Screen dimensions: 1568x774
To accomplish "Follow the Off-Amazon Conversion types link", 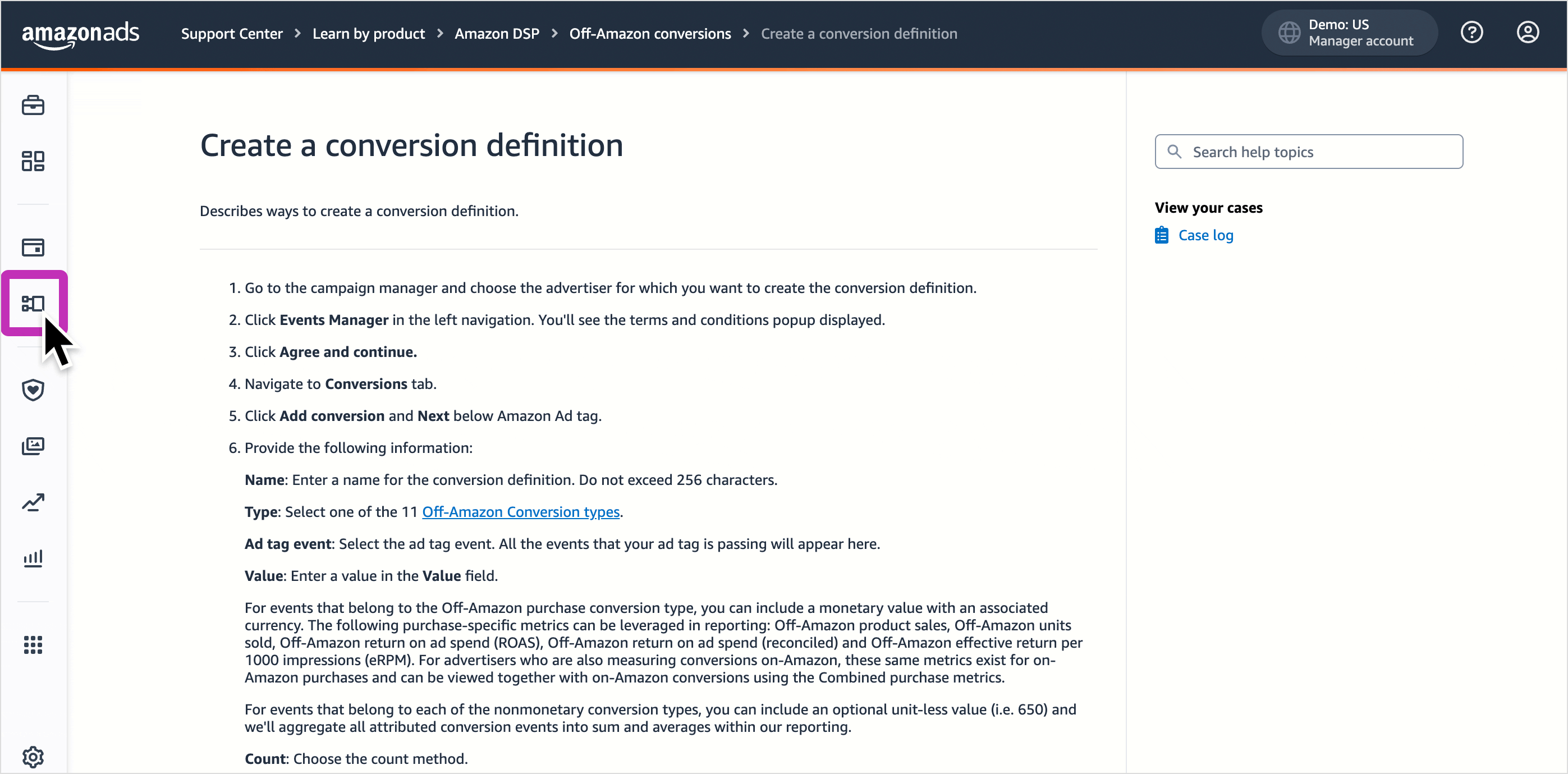I will (520, 511).
